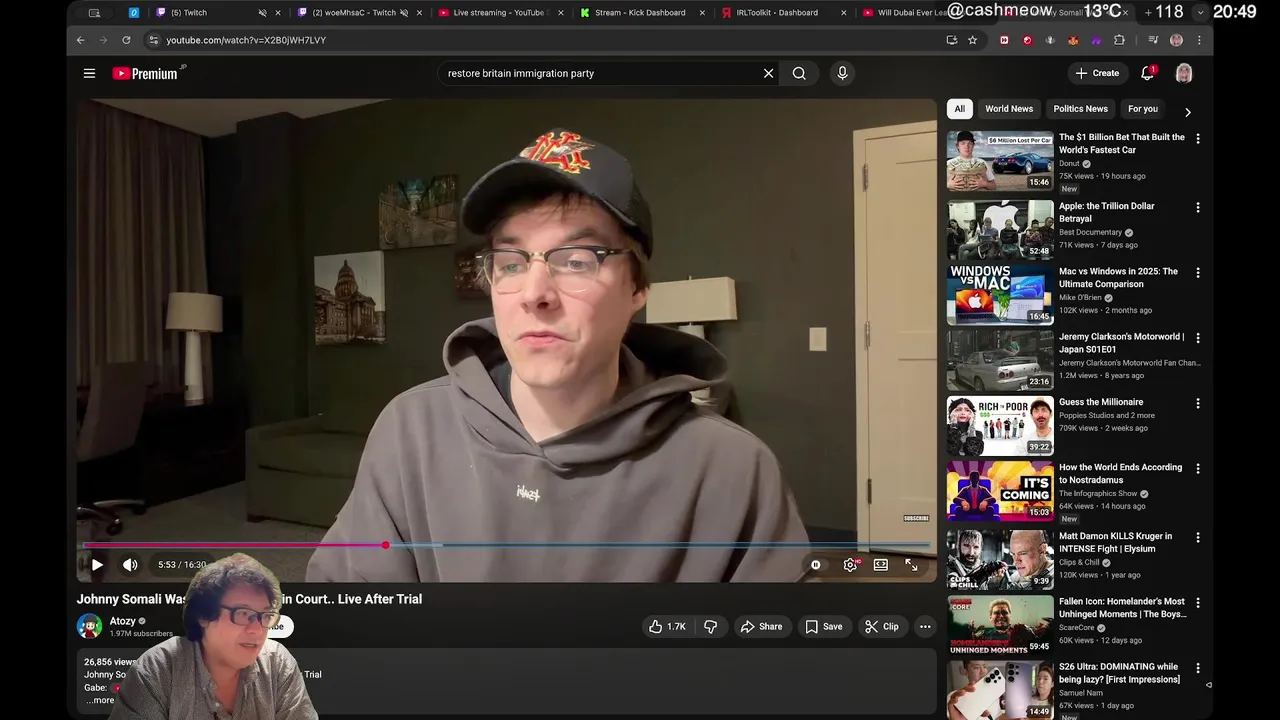Go back with the browser back arrow
Image resolution: width=1280 pixels, height=720 pixels.
81,40
